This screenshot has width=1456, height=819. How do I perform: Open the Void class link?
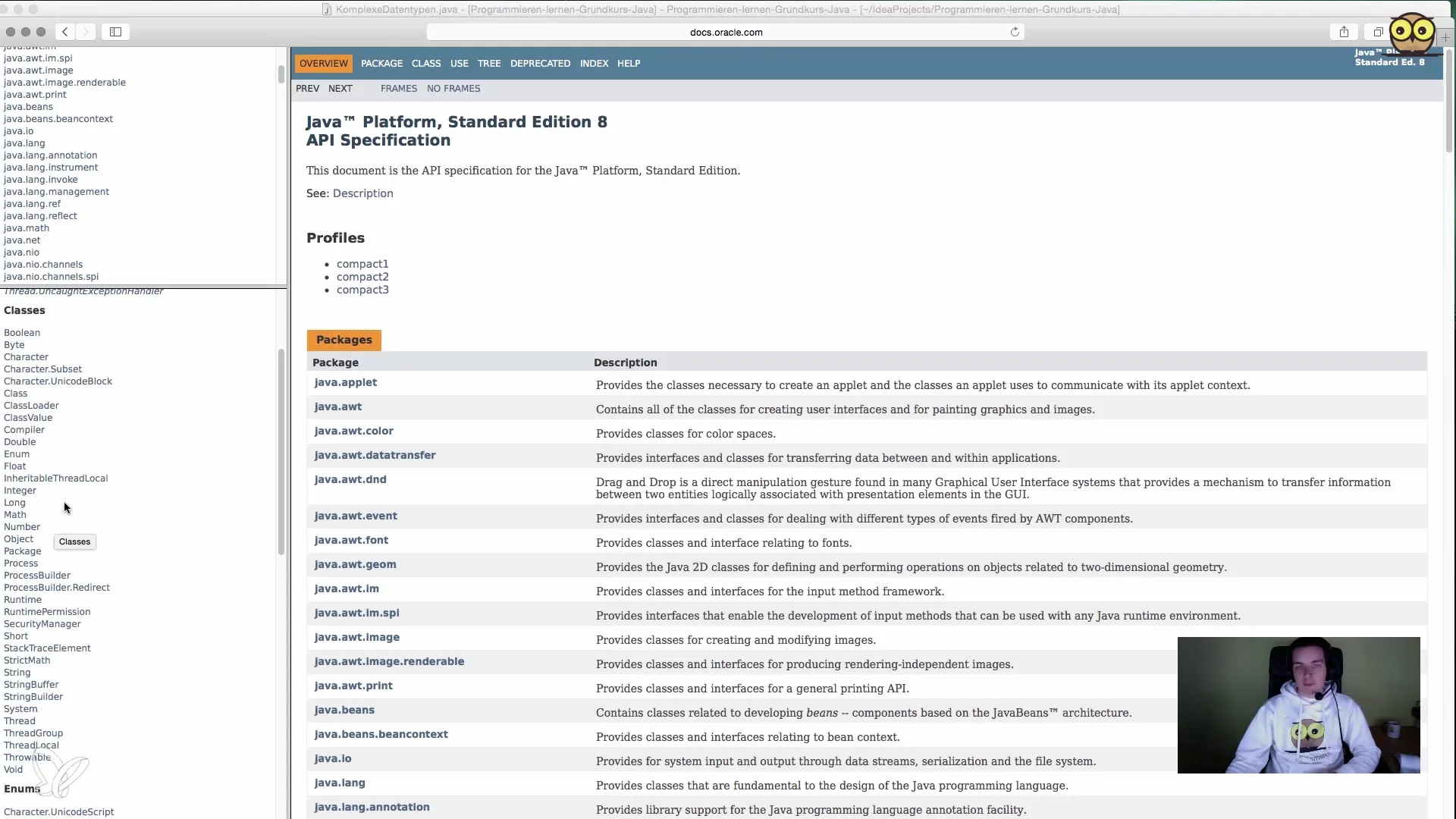click(x=13, y=770)
